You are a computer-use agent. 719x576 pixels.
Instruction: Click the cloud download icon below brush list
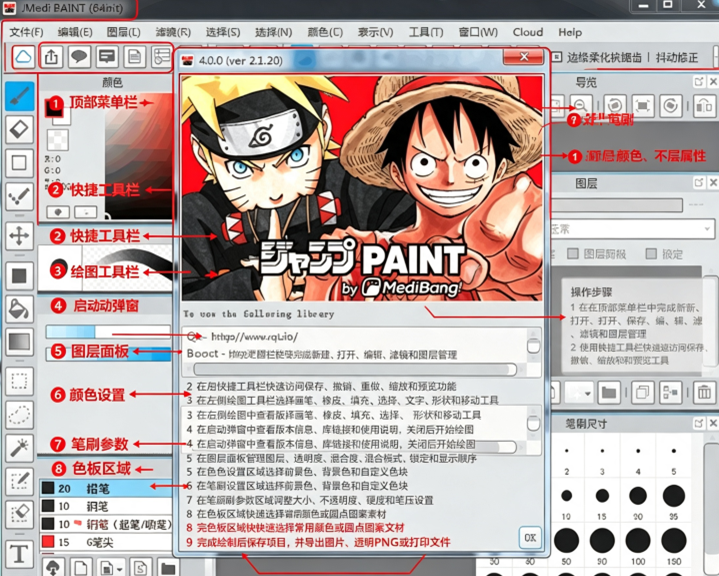53,568
